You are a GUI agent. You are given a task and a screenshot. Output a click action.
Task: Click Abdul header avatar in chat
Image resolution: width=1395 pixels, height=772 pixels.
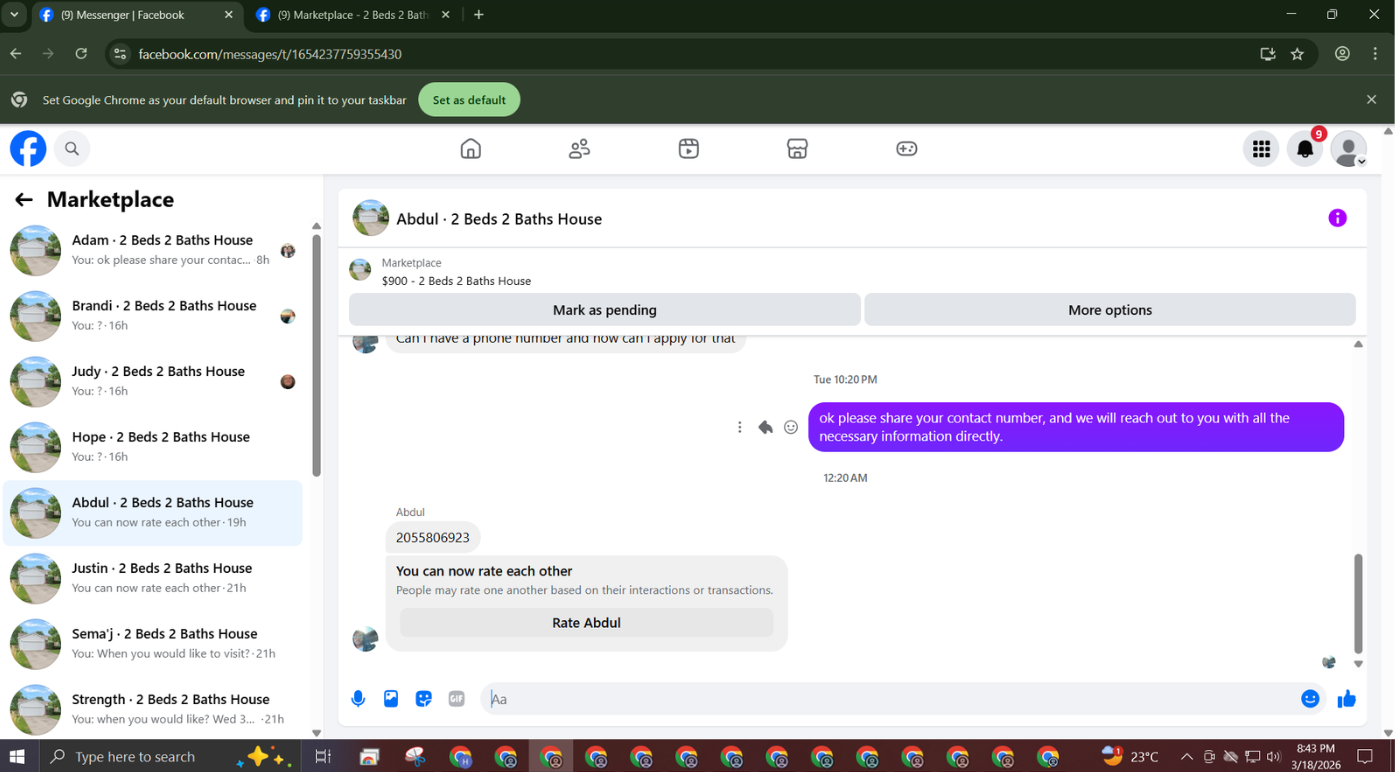[x=370, y=218]
